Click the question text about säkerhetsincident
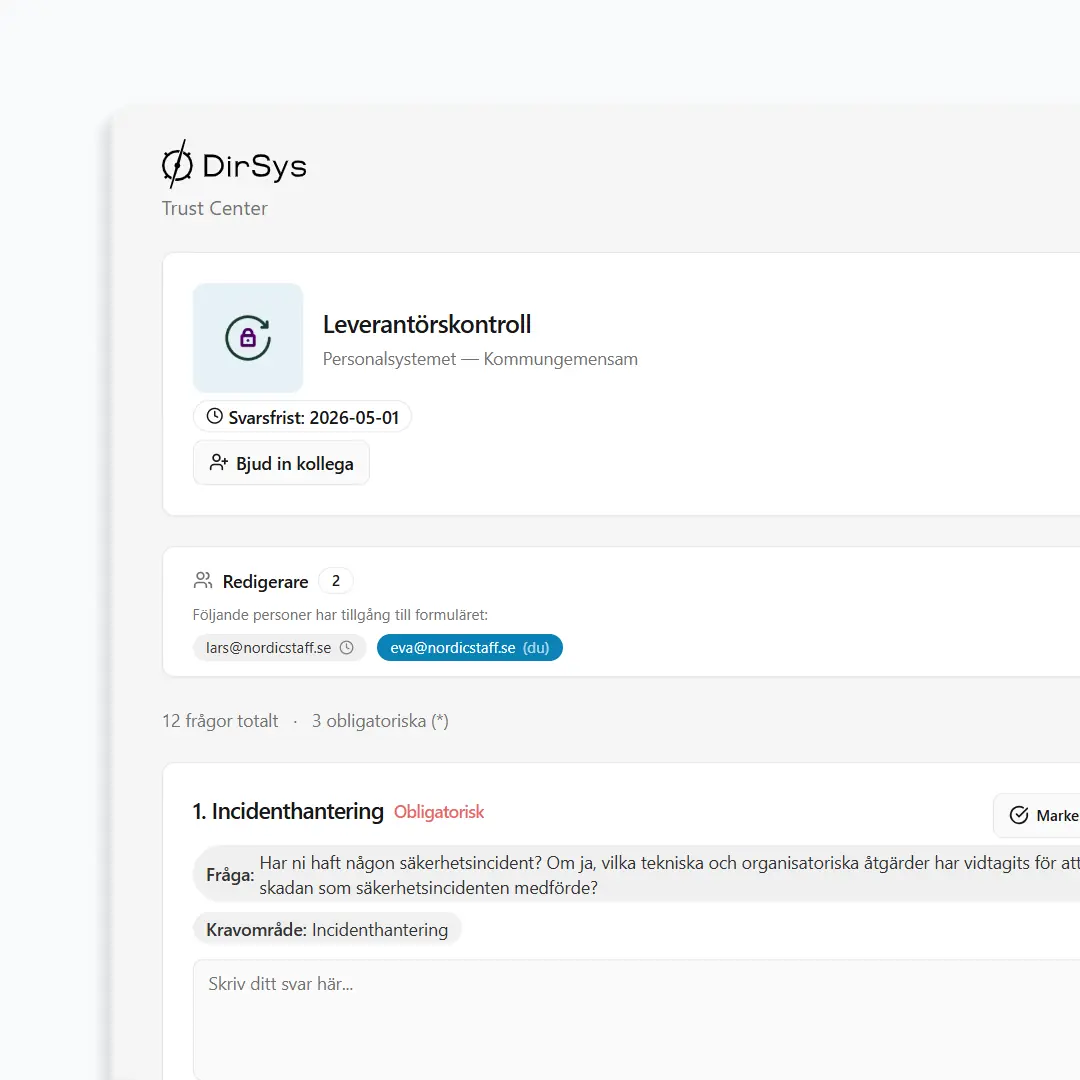The width and height of the screenshot is (1080, 1080). click(669, 875)
